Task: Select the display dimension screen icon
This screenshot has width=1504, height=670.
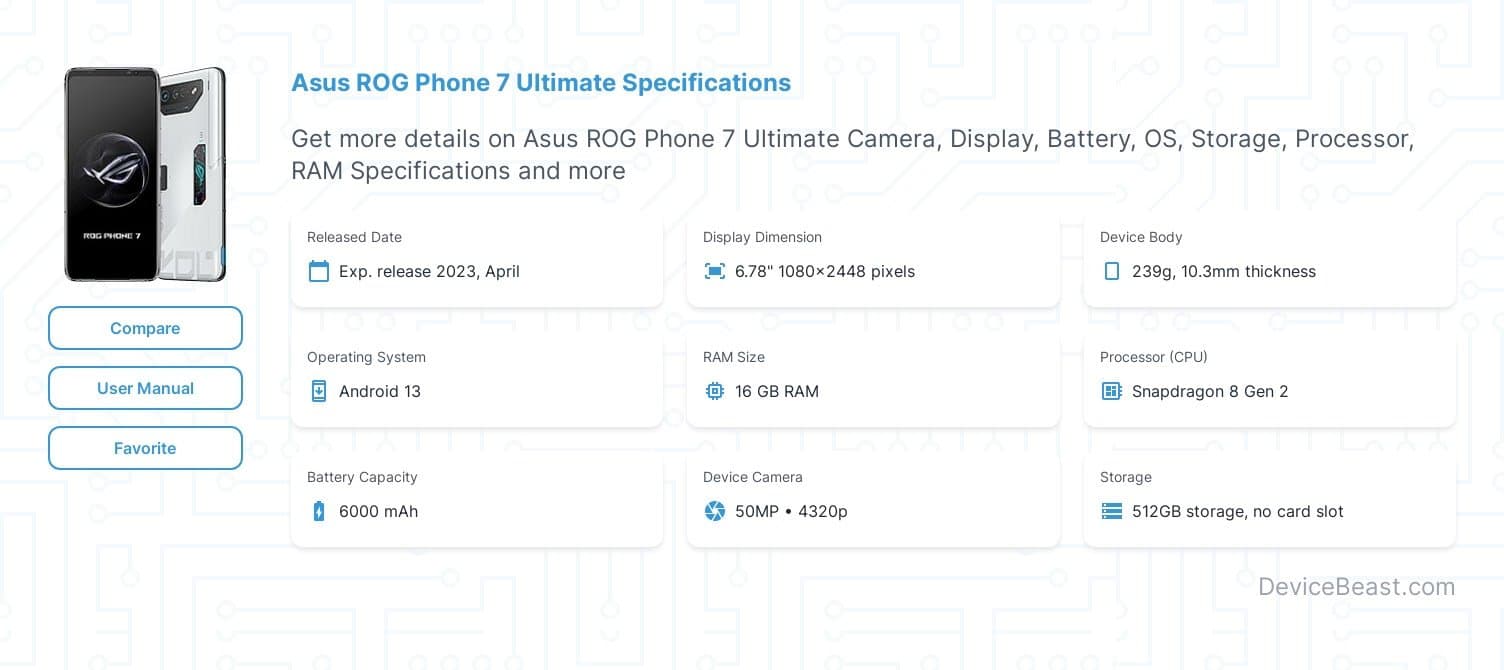Action: coord(715,271)
